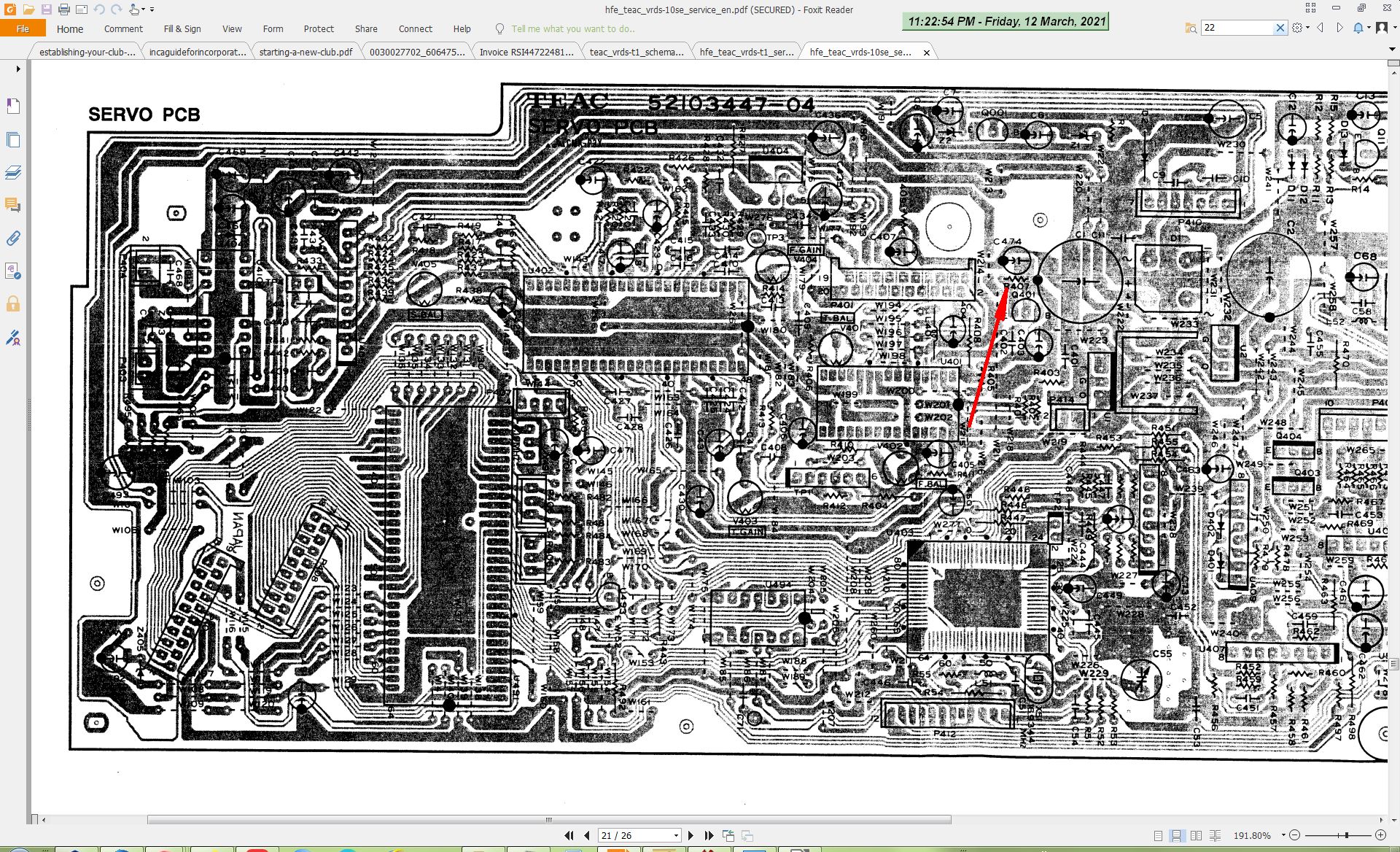Viewport: 1400px width, 852px height.
Task: Go to the next page arrow
Action: pos(691,835)
